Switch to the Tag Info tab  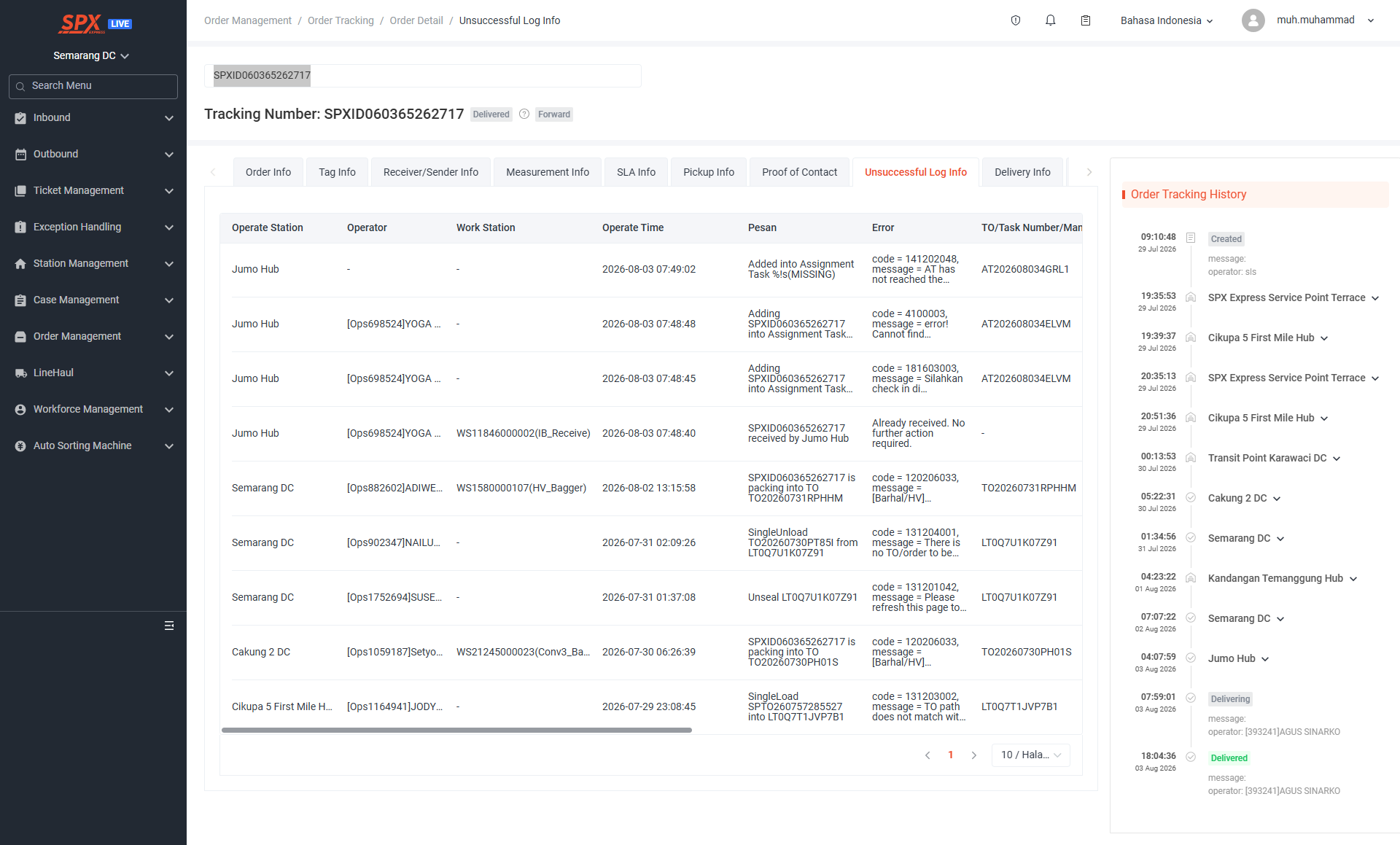pyautogui.click(x=337, y=172)
